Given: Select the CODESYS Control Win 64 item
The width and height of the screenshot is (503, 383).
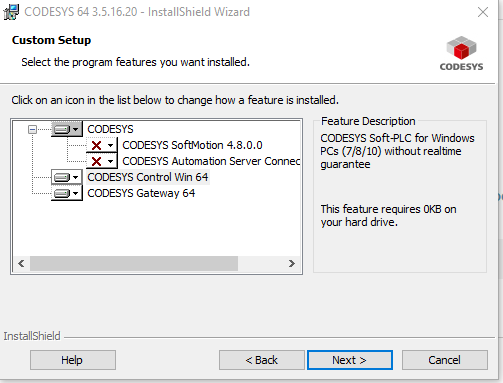Looking at the screenshot, I should (x=148, y=177).
